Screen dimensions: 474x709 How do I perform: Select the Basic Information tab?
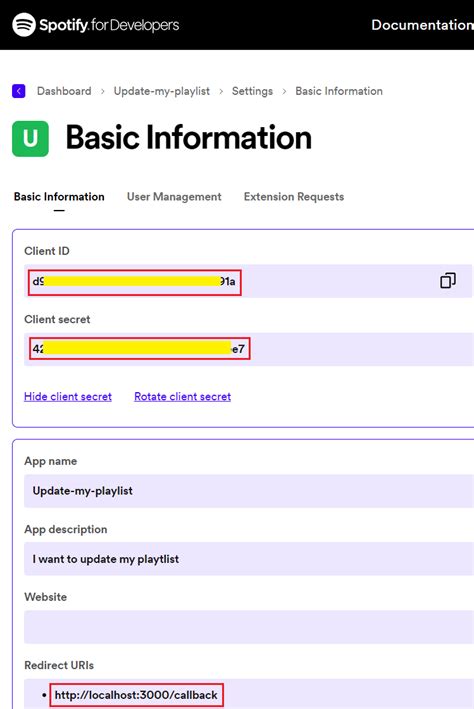pyautogui.click(x=59, y=197)
